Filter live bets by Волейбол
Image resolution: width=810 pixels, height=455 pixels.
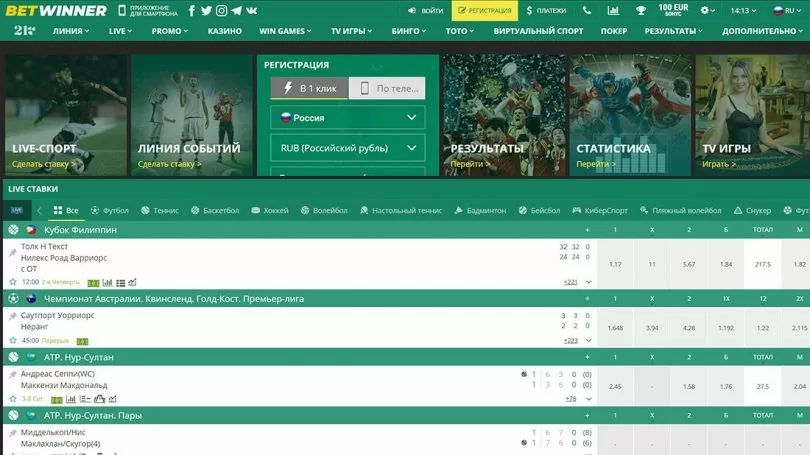[324, 210]
